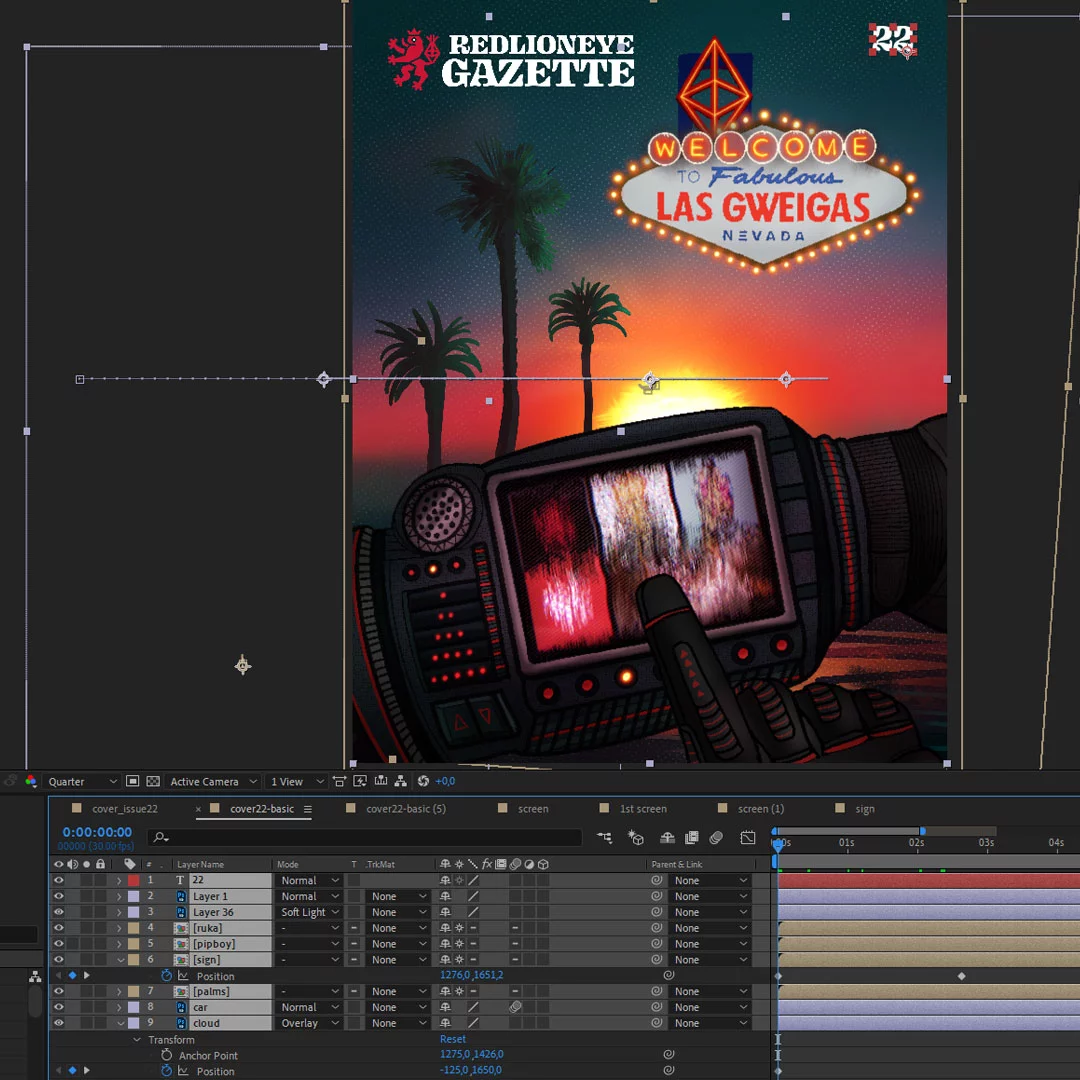Click the Timeline graph icon in viewer bar
Screen dimensions: 1080x1080
point(381,781)
